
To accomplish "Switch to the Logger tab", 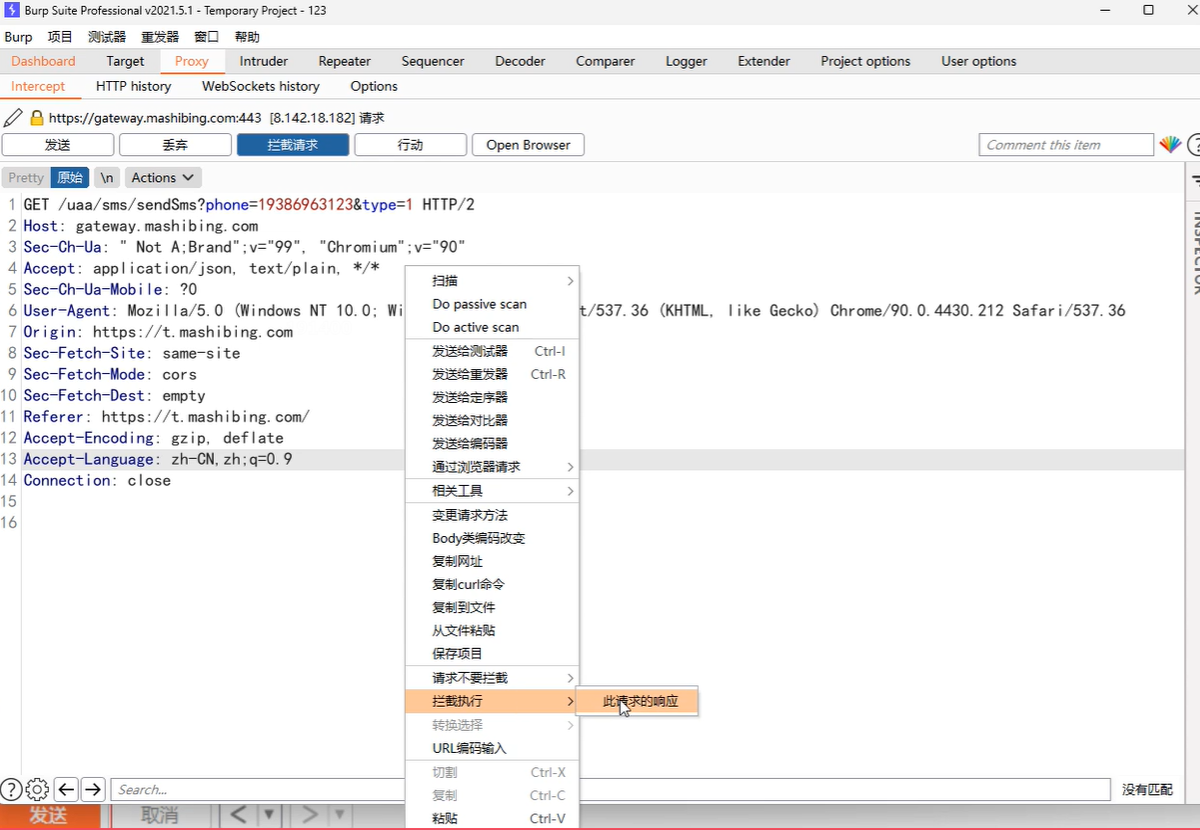I will pos(686,61).
